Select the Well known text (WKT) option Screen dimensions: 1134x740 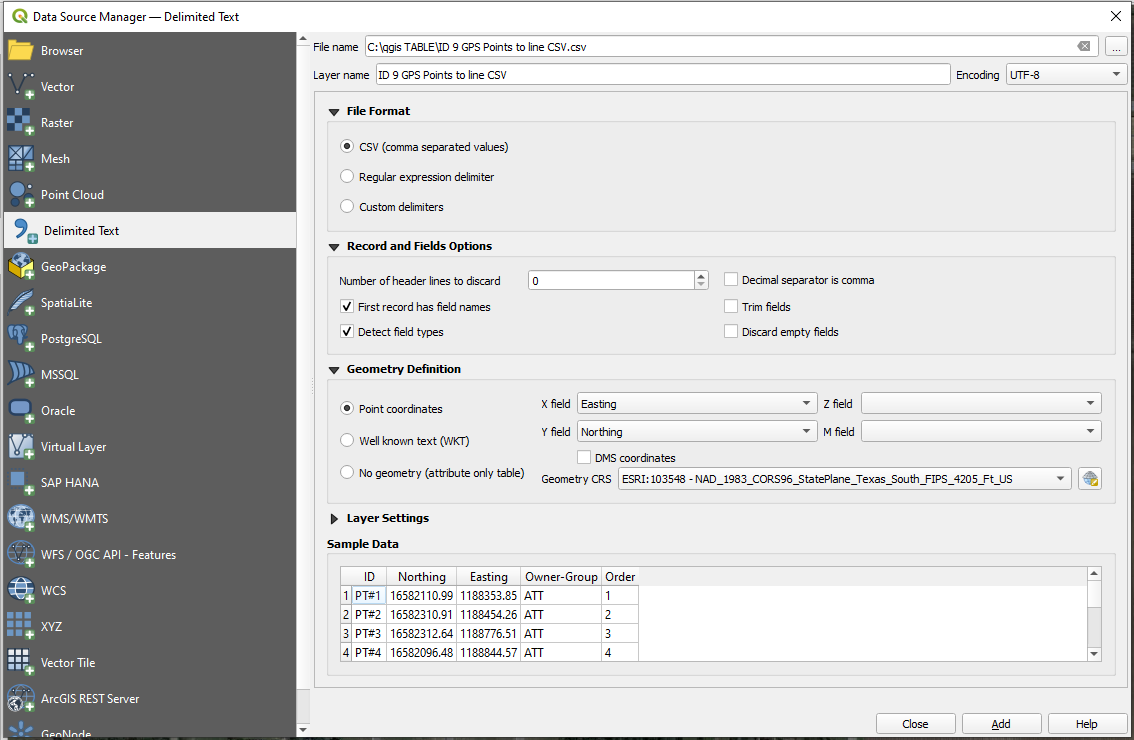(347, 440)
